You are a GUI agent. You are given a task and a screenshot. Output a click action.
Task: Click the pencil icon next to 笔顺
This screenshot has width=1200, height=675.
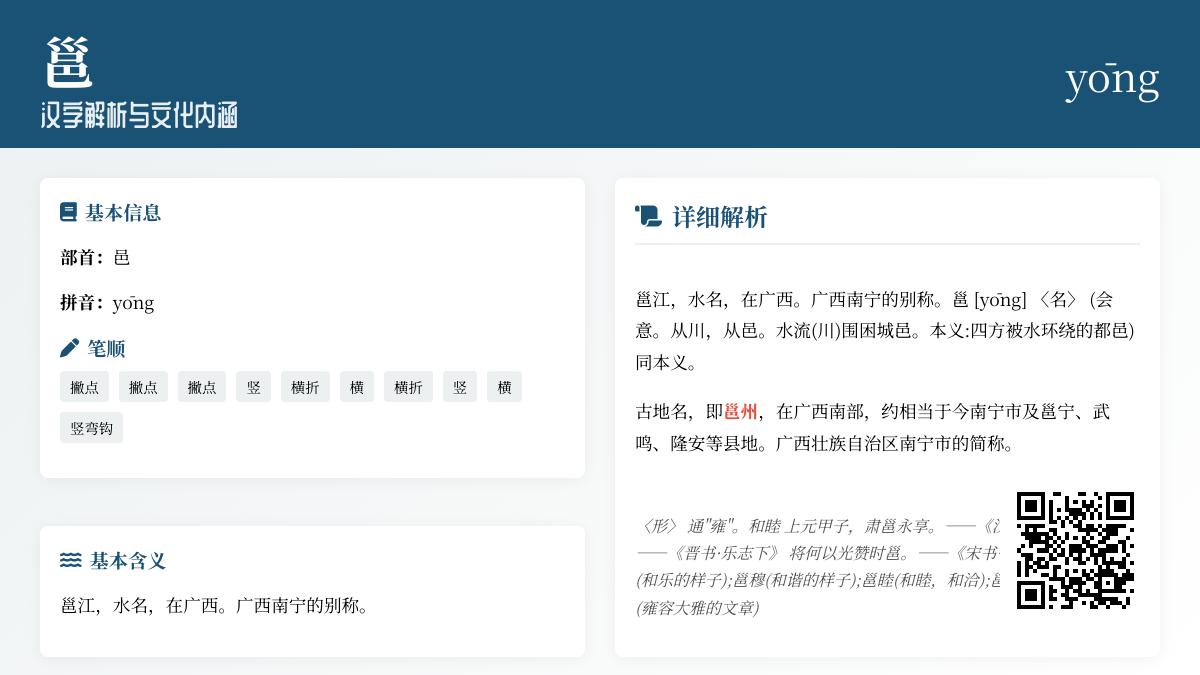(69, 348)
